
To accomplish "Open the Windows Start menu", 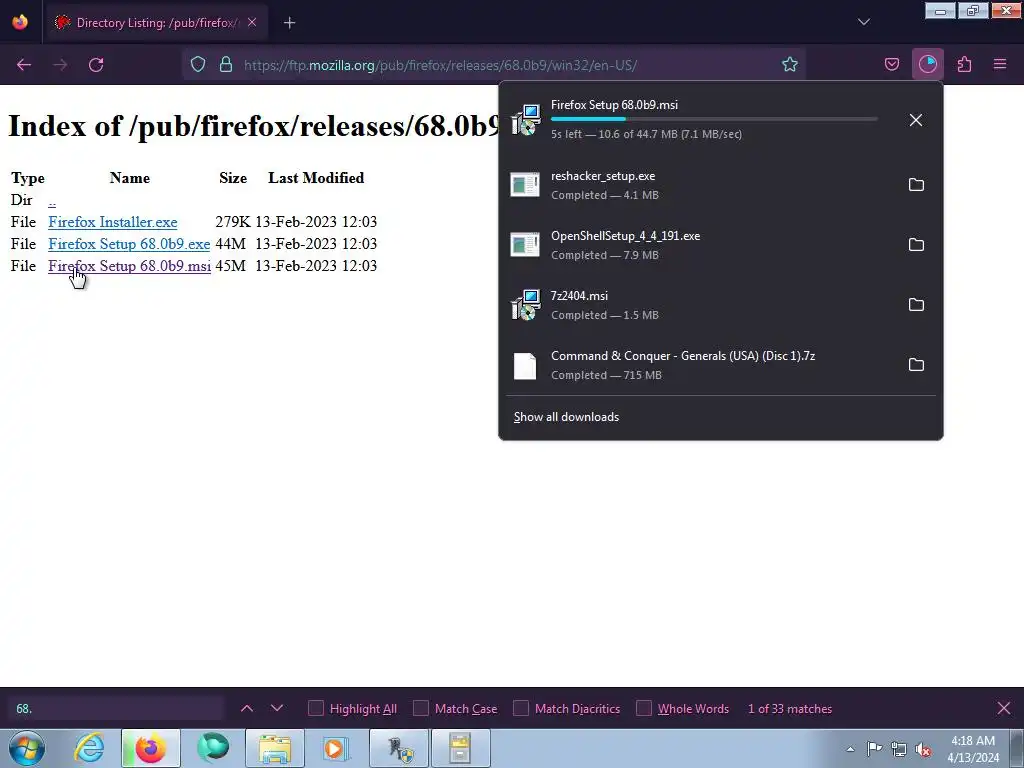I will coord(27,748).
